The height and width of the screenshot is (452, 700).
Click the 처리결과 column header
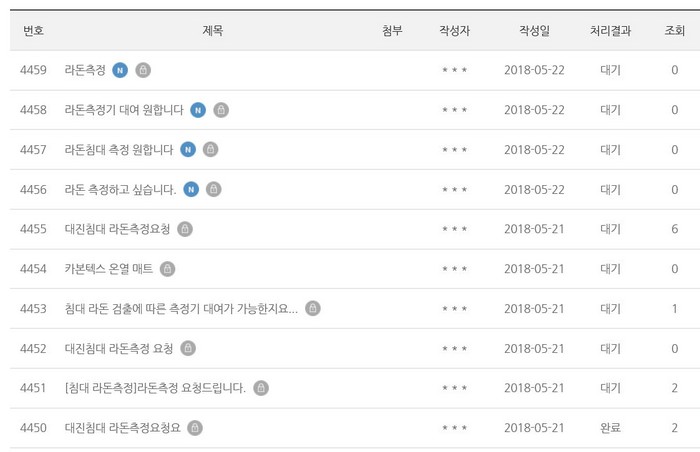tap(610, 30)
